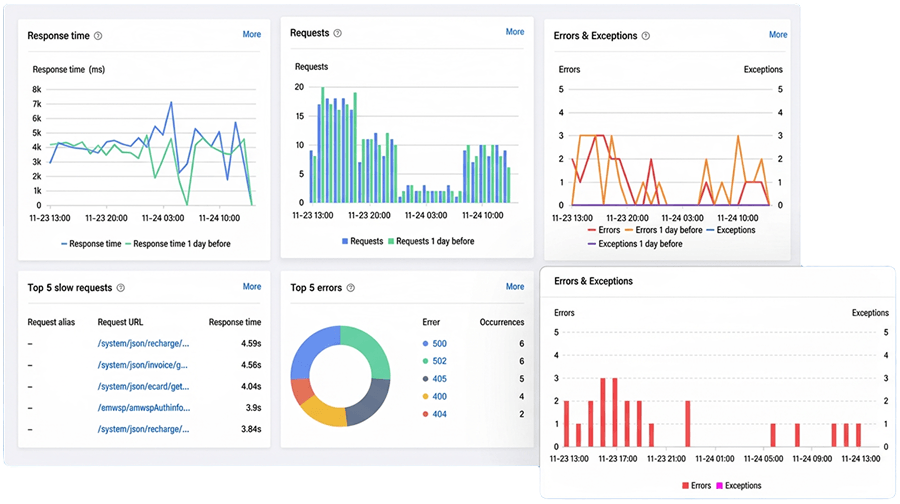Click the Response time (ms) axis title
Image resolution: width=900 pixels, height=504 pixels.
click(68, 69)
